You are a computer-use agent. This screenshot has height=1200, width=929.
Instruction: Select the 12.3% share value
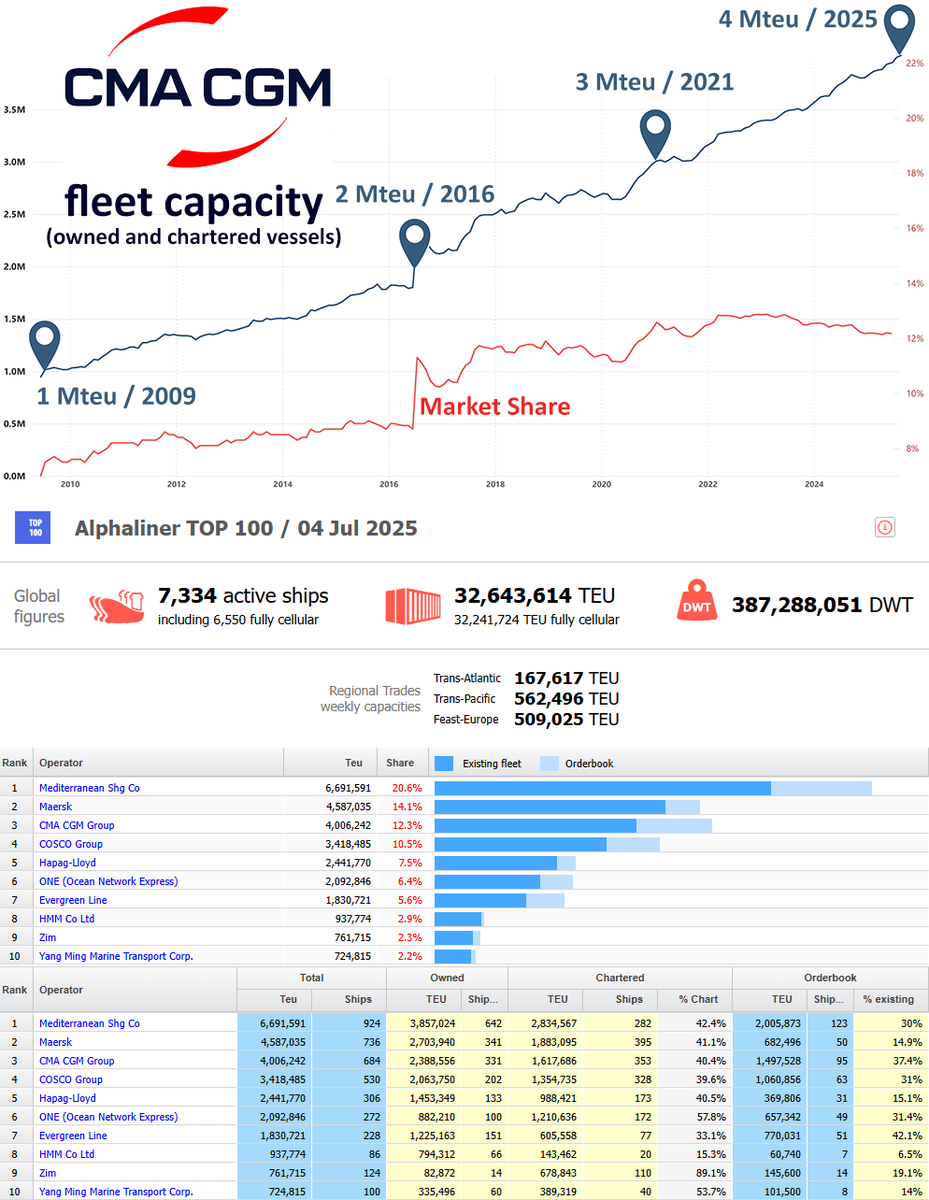[407, 825]
